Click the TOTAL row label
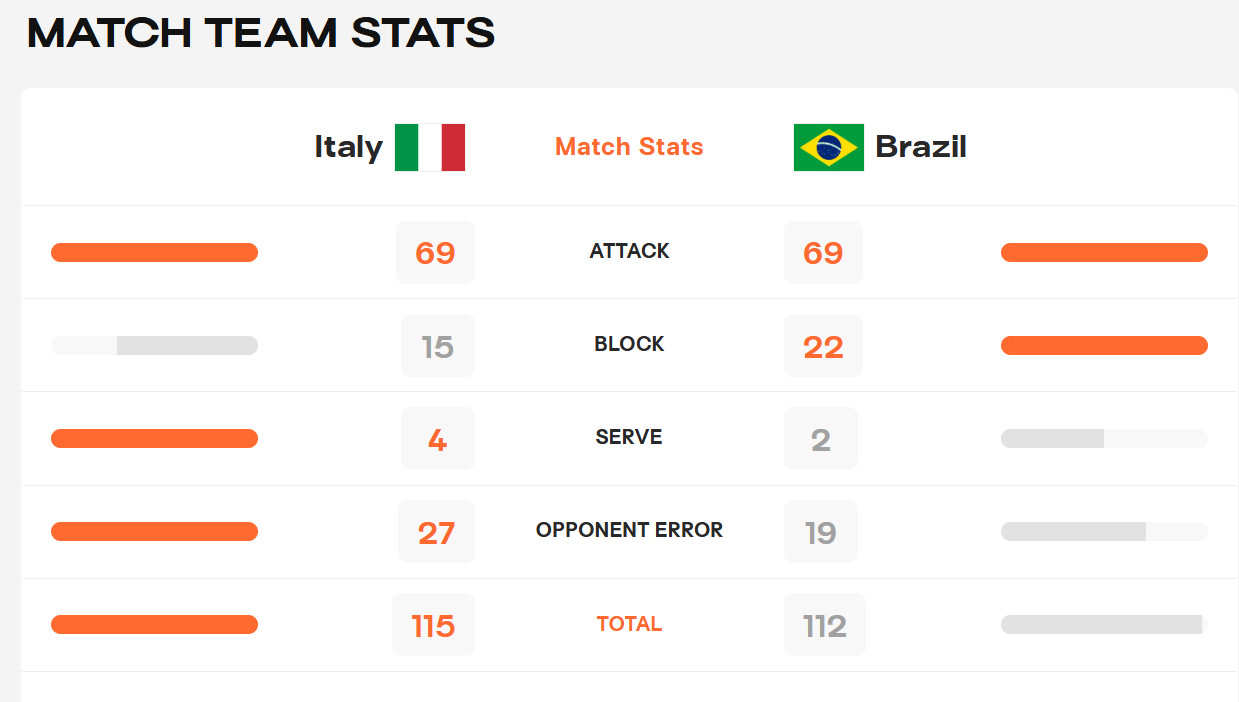The image size is (1239, 702). [x=629, y=624]
